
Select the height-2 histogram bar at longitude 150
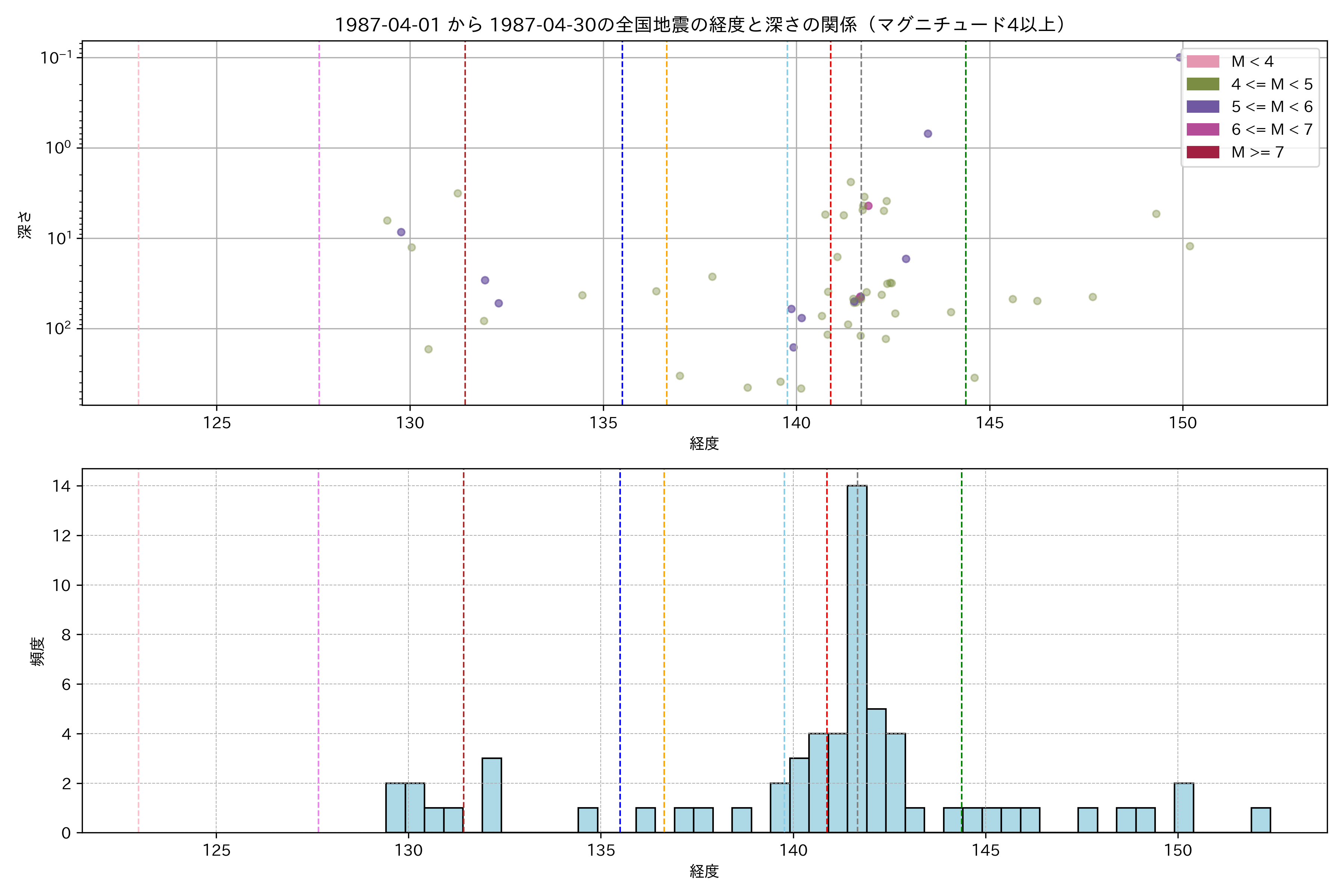click(x=1183, y=808)
